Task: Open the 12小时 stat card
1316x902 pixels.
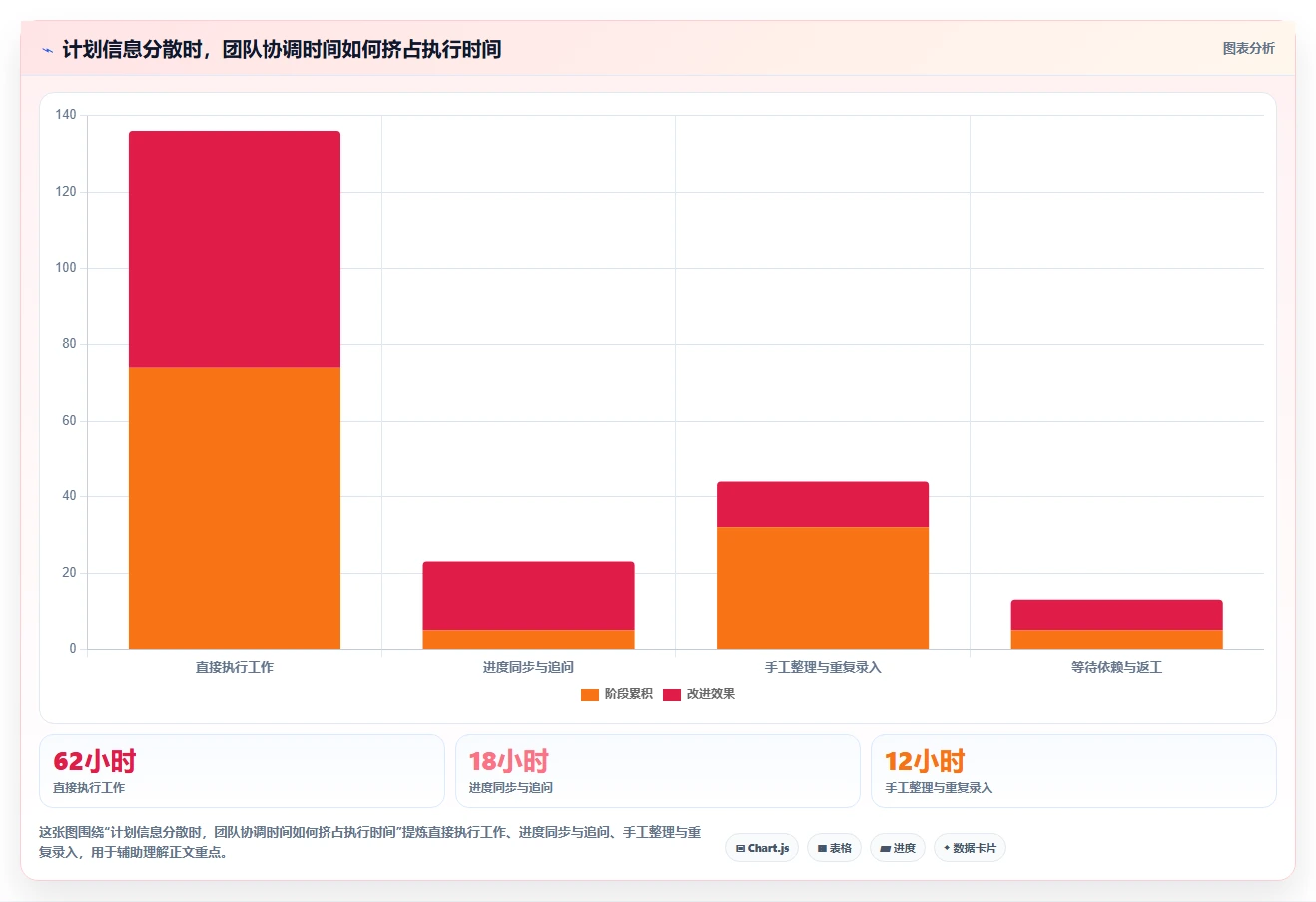Action: pyautogui.click(x=1073, y=771)
